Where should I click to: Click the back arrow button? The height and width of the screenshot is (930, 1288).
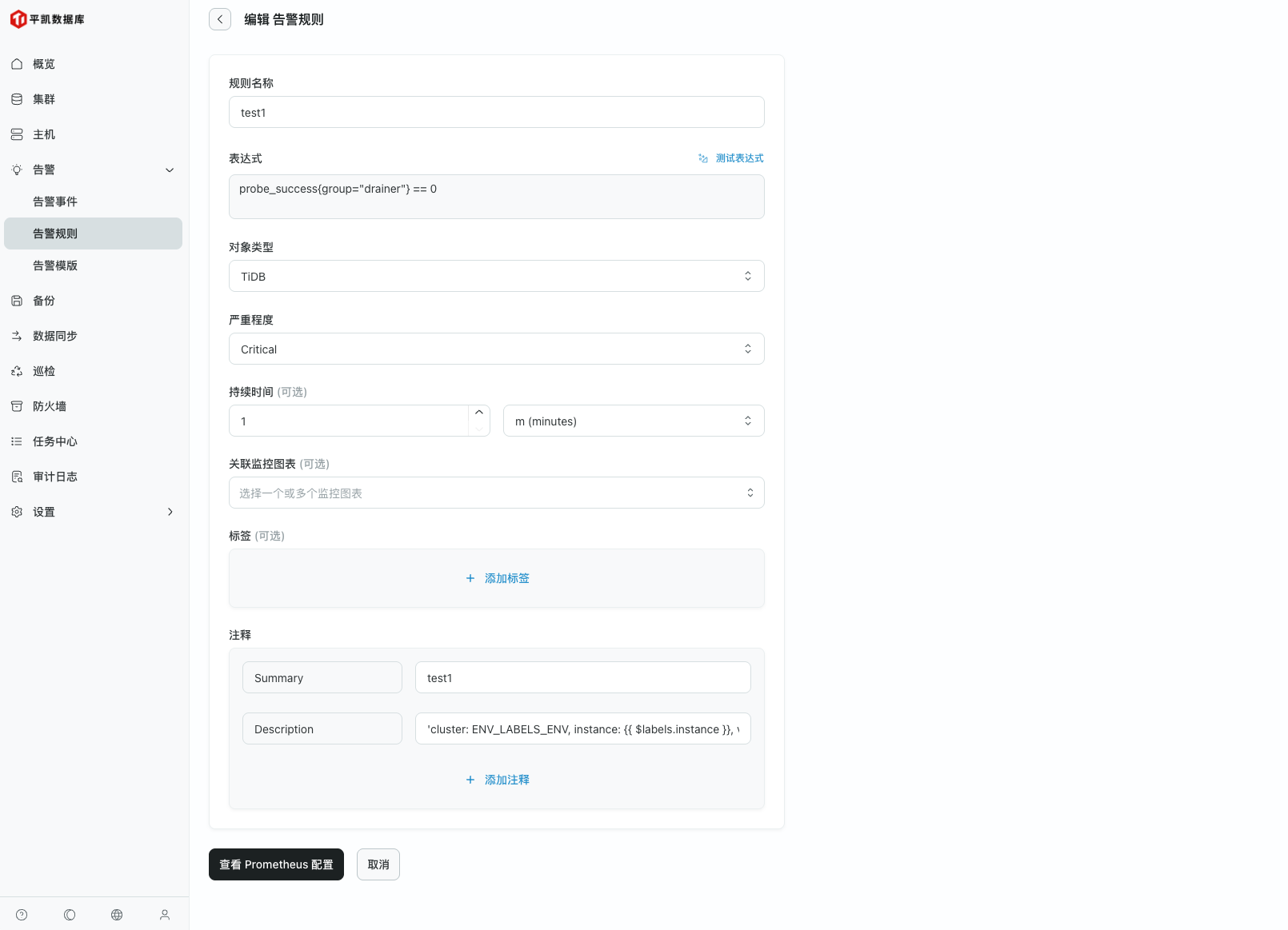pyautogui.click(x=220, y=19)
